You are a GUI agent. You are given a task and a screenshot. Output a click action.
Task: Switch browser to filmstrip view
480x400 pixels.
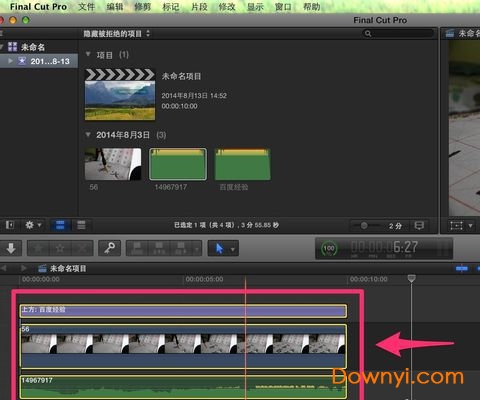point(60,225)
